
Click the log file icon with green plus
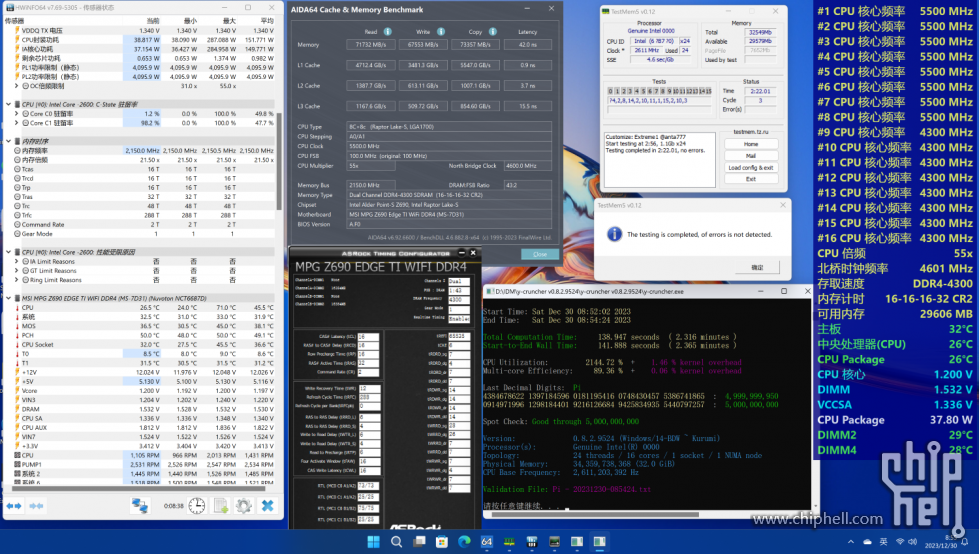tap(222, 506)
